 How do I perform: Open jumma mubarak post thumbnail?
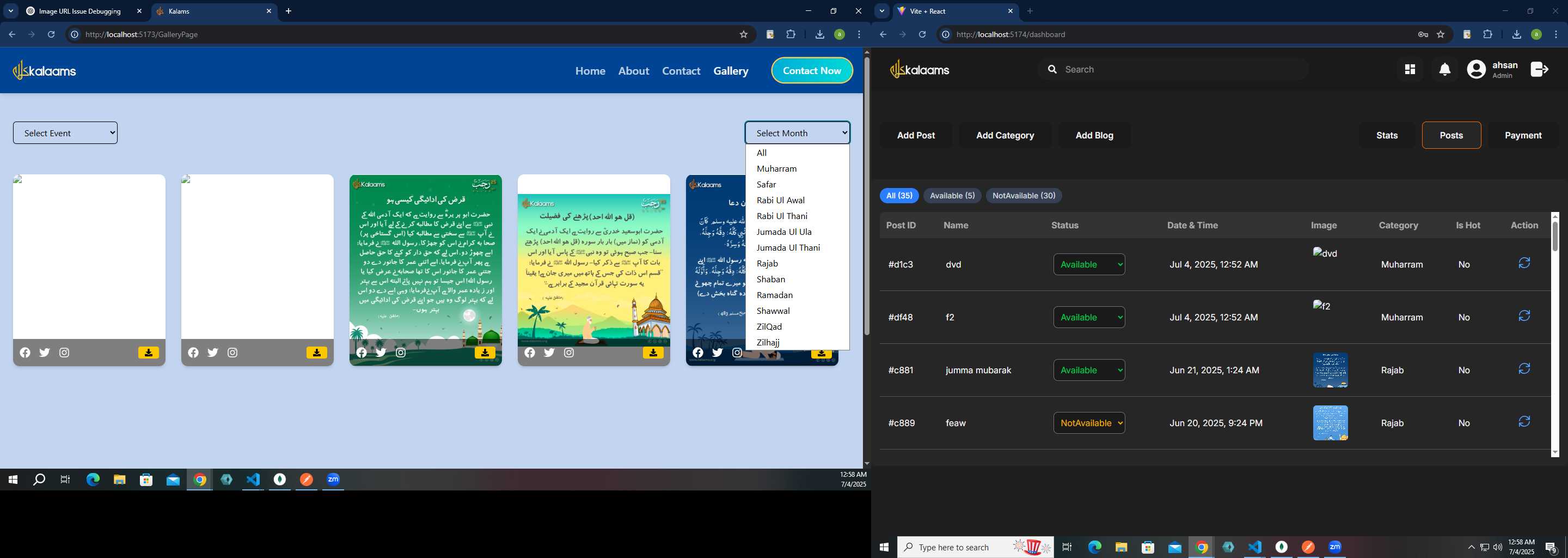click(x=1331, y=371)
